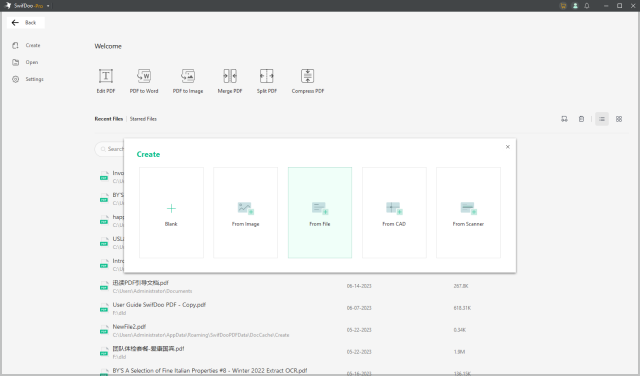The height and width of the screenshot is (376, 640).
Task: Open the notifications bell
Action: [x=587, y=6]
